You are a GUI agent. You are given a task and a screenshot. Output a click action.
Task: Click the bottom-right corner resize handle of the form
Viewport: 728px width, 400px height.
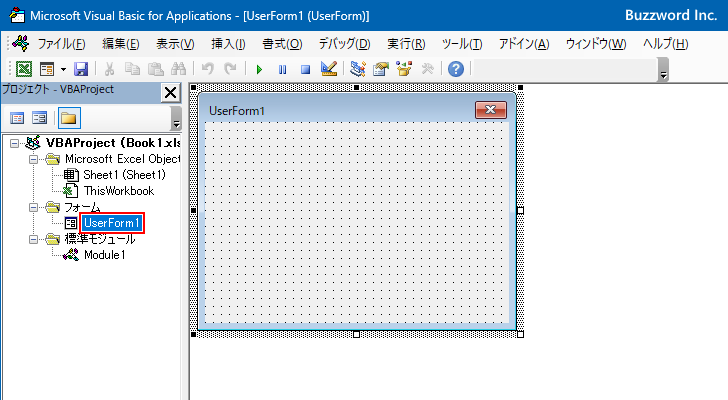(x=520, y=335)
